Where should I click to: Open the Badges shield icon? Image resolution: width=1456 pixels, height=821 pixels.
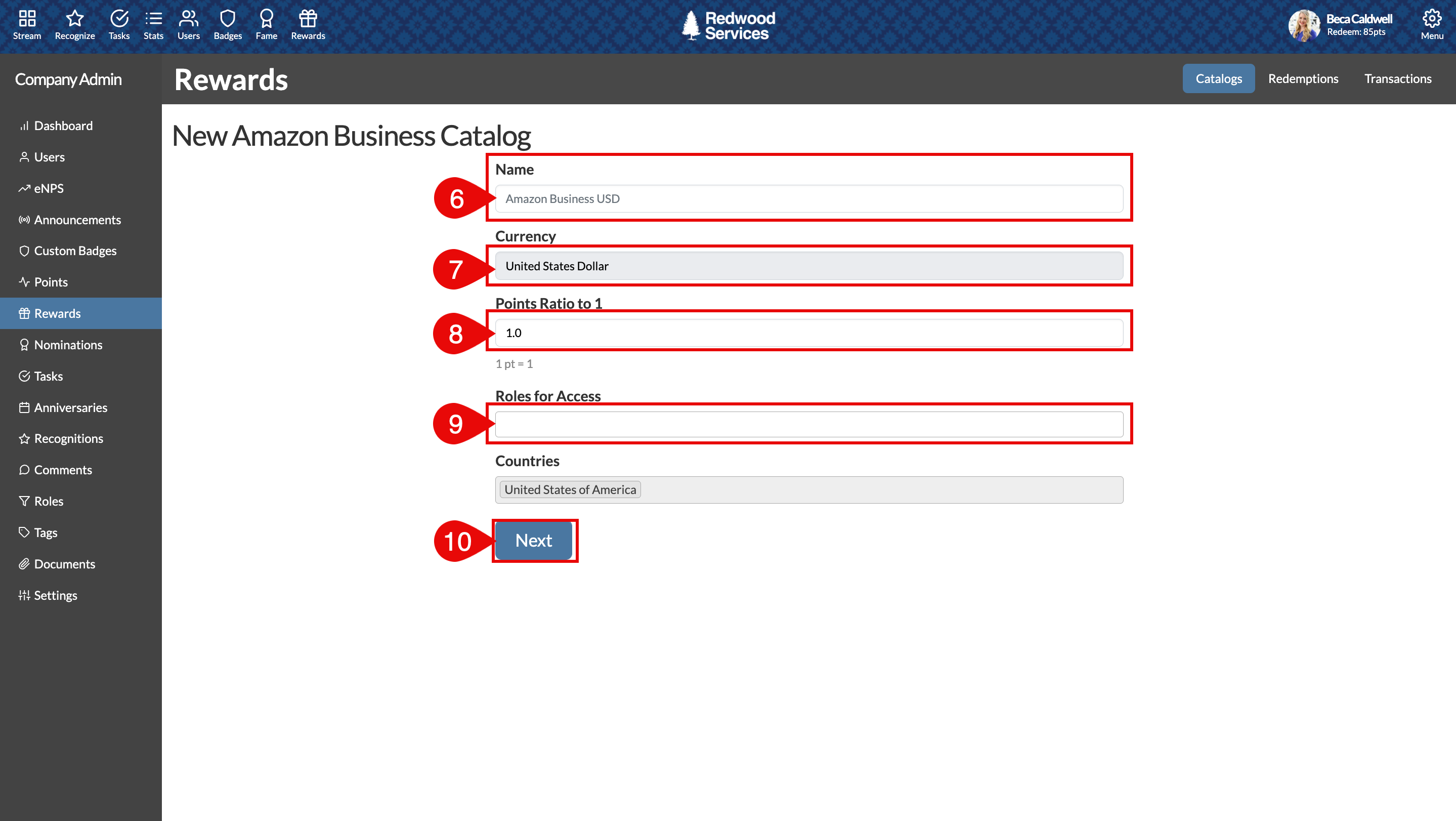[x=227, y=25]
